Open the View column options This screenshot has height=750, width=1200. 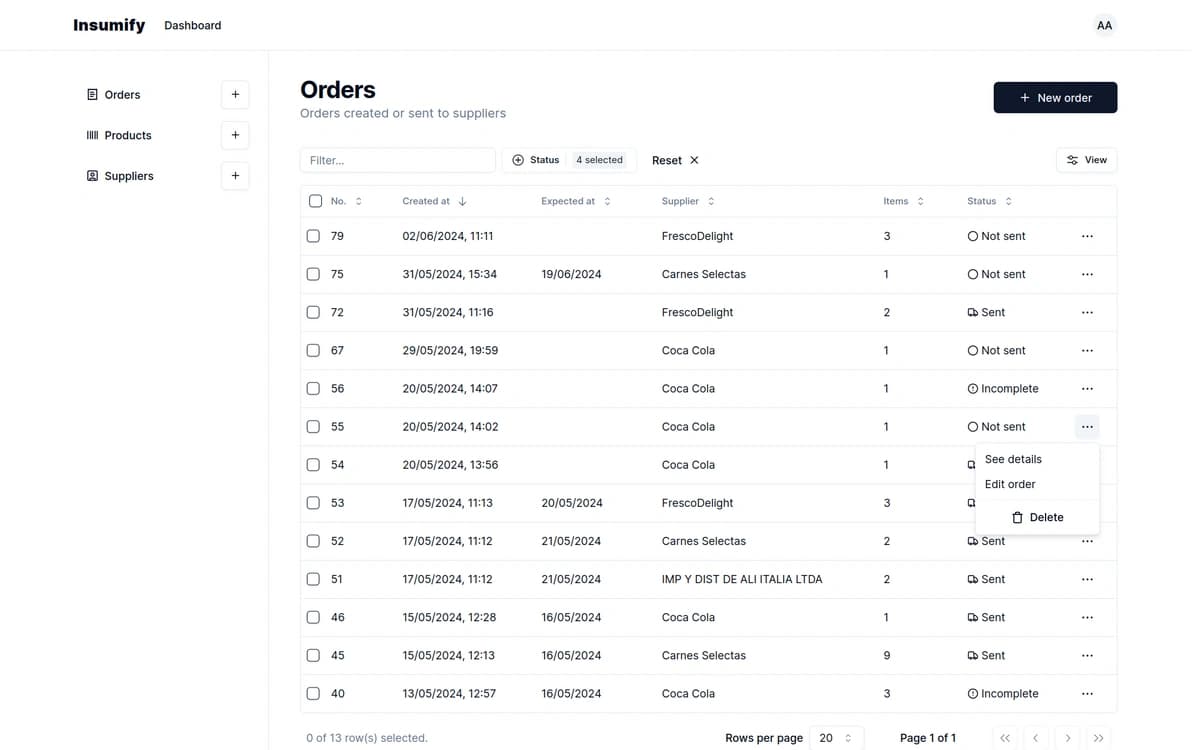[1086, 160]
